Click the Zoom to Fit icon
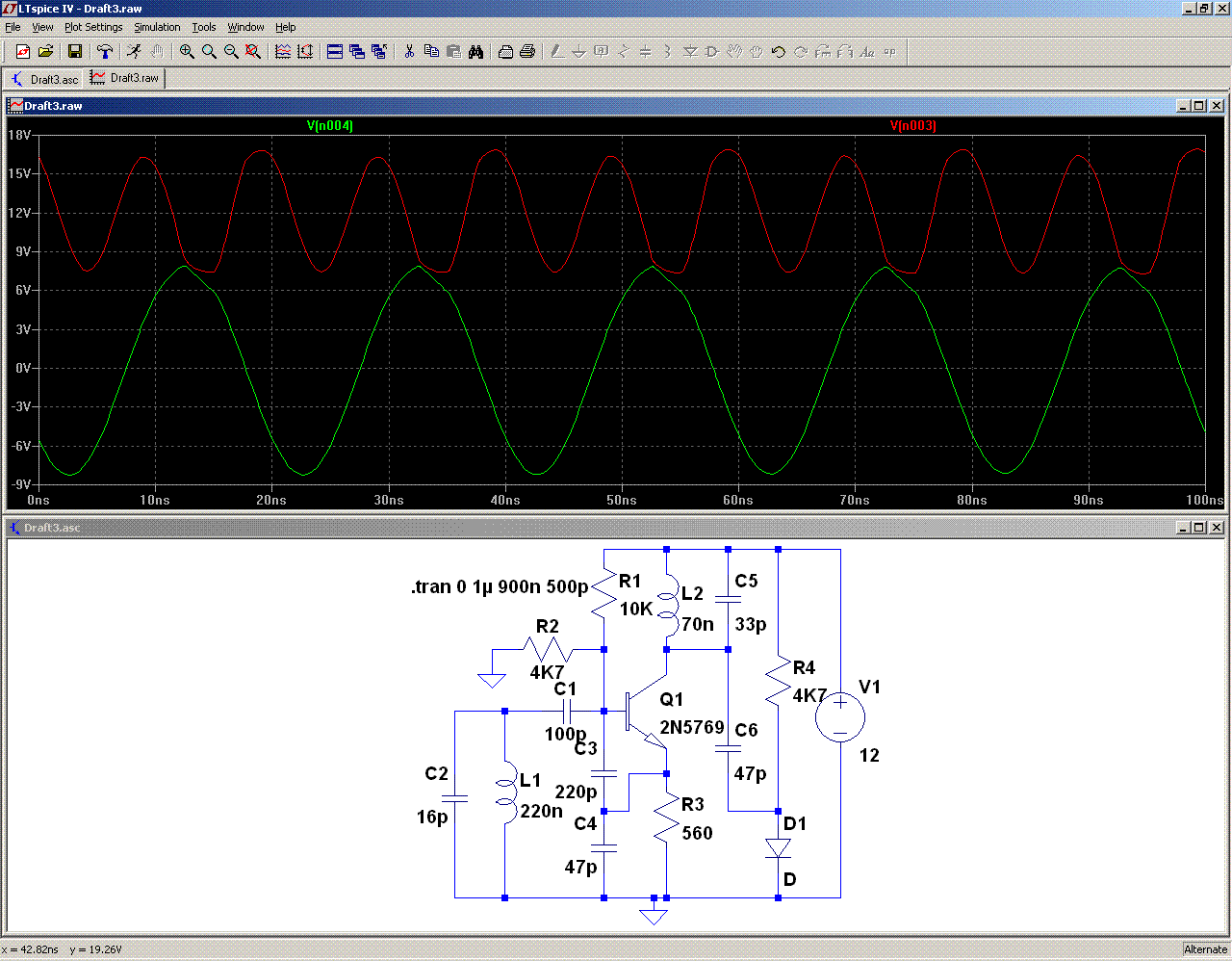Image resolution: width=1232 pixels, height=961 pixels. click(253, 52)
